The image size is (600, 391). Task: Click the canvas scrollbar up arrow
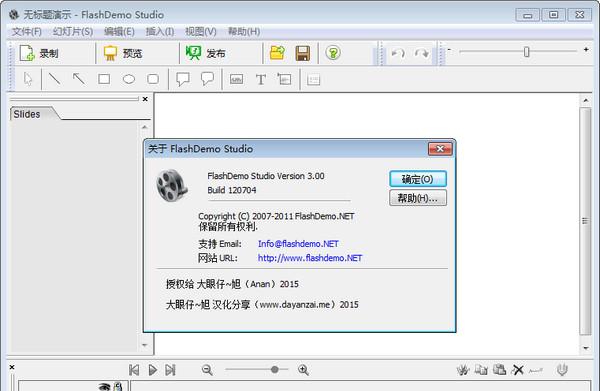[585, 100]
